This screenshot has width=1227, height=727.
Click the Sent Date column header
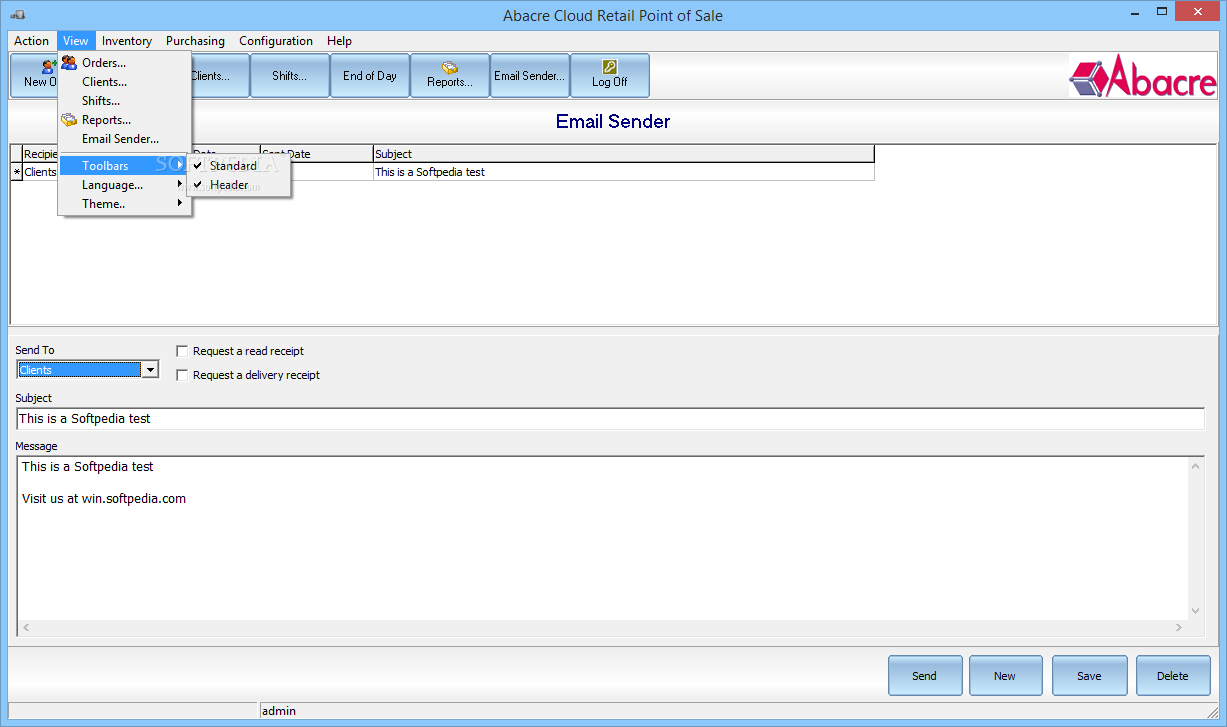[317, 154]
